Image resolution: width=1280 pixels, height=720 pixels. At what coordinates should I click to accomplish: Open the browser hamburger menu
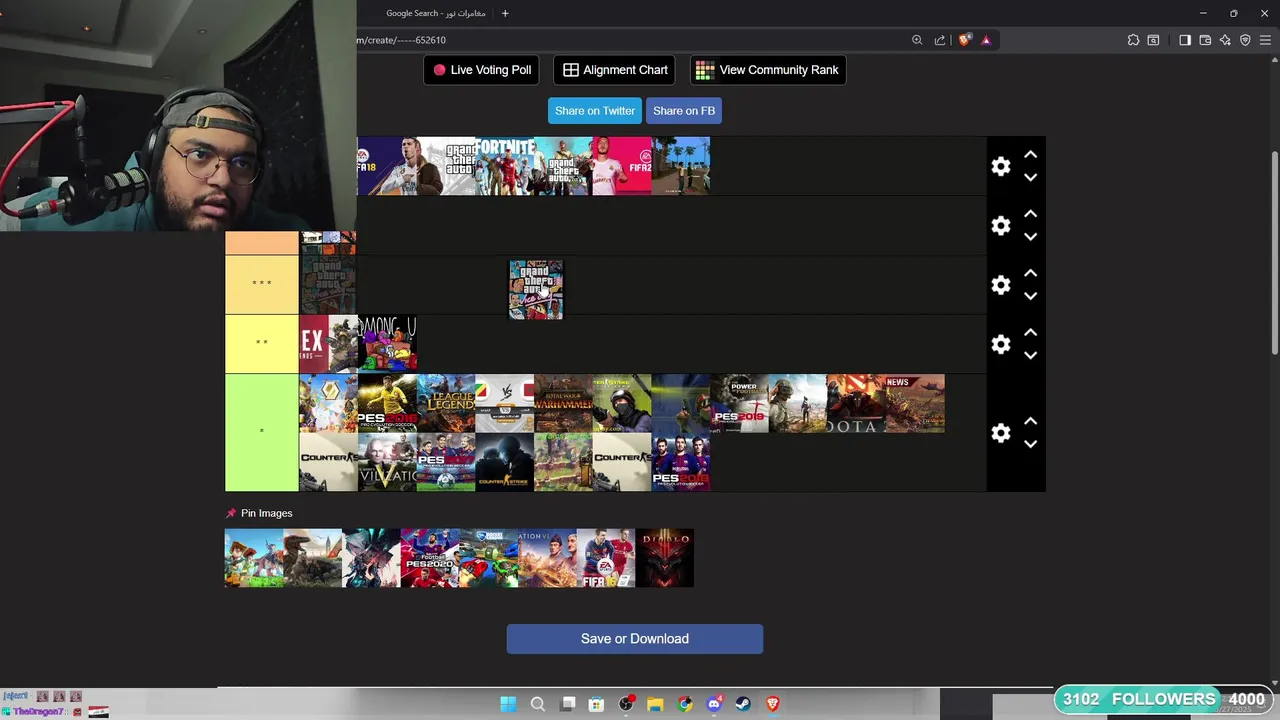click(1265, 40)
